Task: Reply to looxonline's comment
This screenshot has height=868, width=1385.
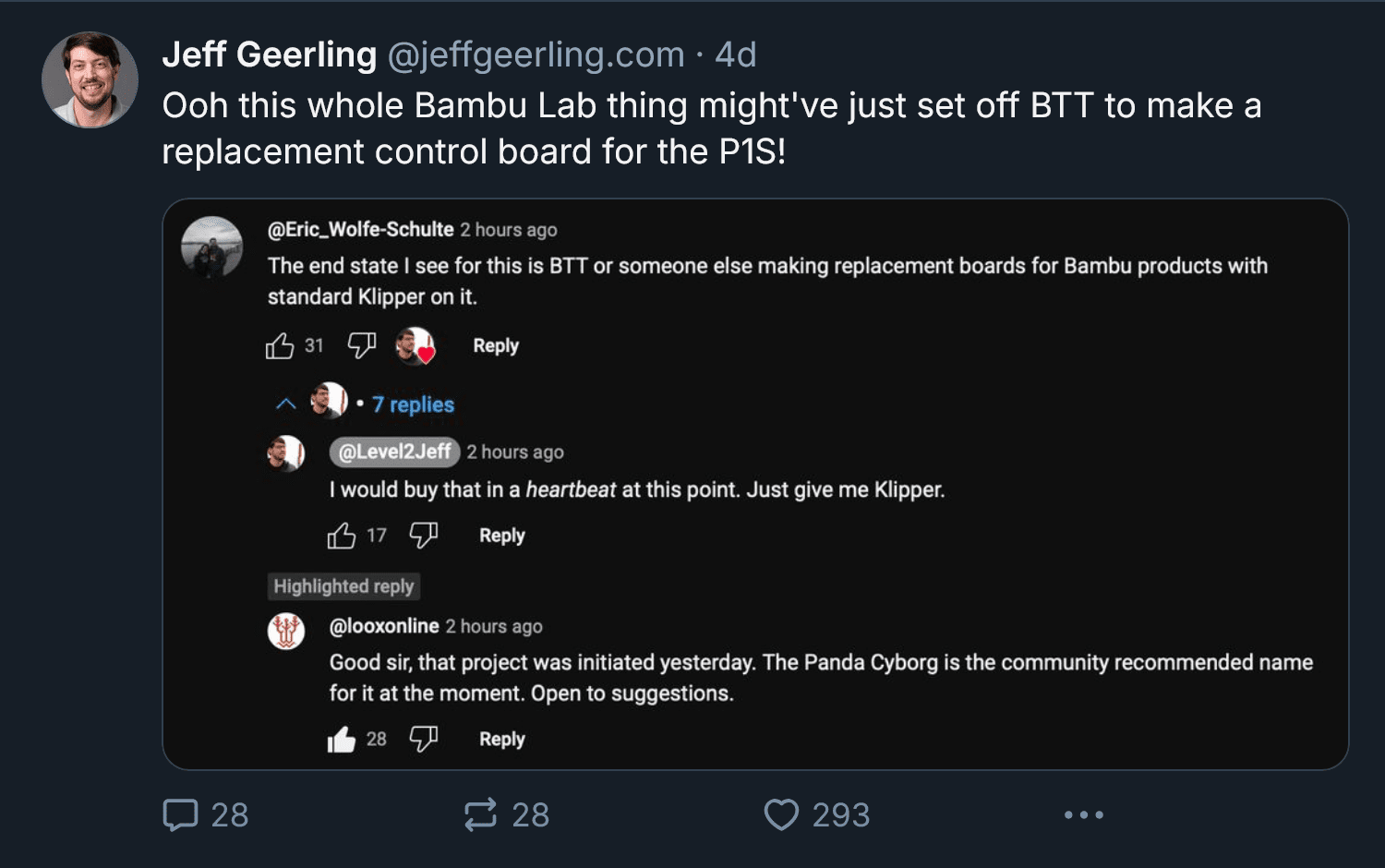Action: pos(501,739)
